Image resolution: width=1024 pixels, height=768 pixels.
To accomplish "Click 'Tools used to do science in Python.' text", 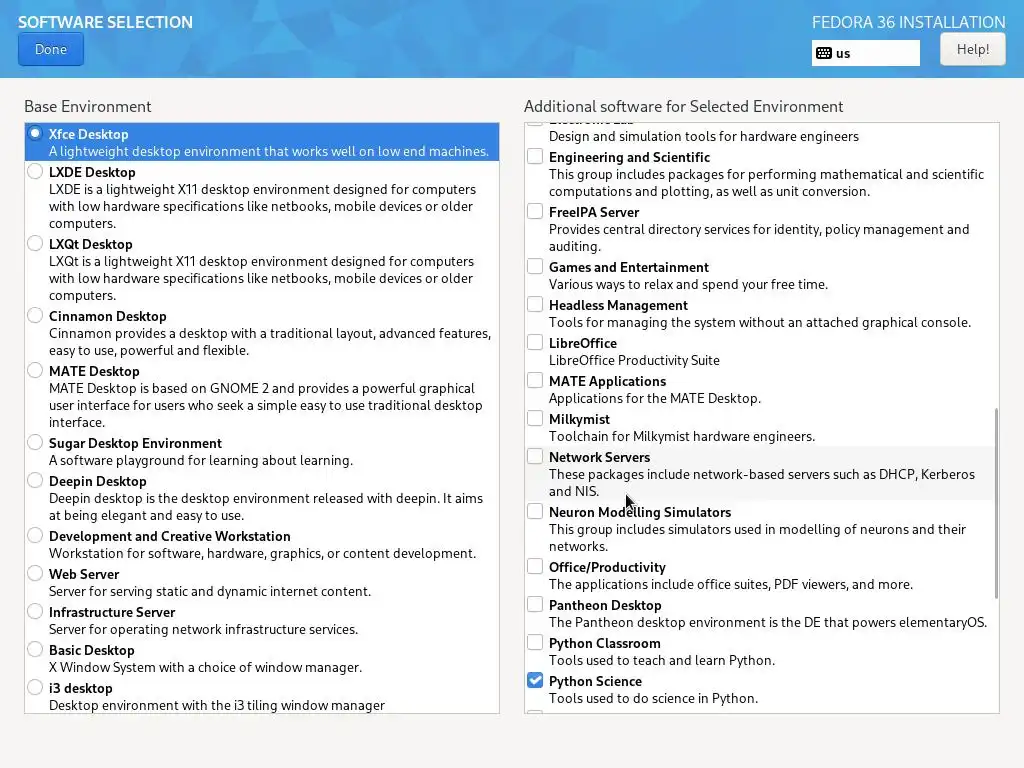I will [x=653, y=699].
